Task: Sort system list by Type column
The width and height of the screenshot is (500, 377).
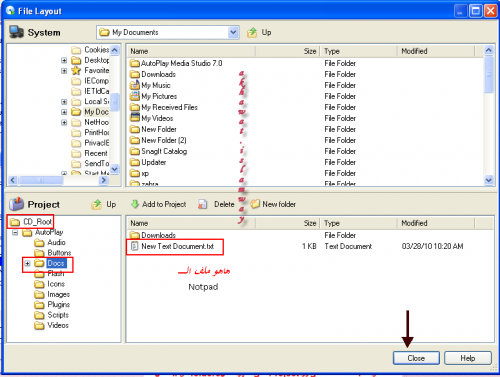Action: tap(358, 51)
